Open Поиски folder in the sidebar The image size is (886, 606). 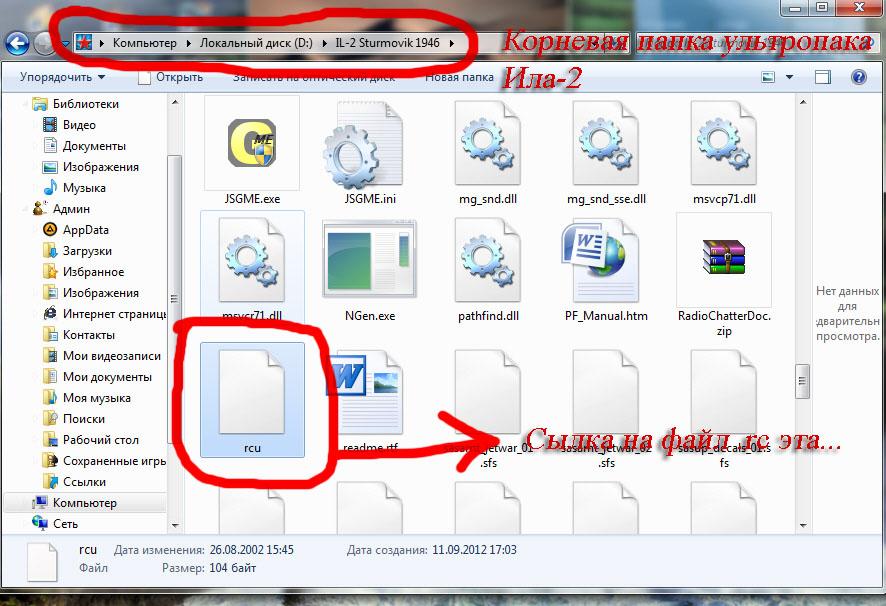(74, 419)
